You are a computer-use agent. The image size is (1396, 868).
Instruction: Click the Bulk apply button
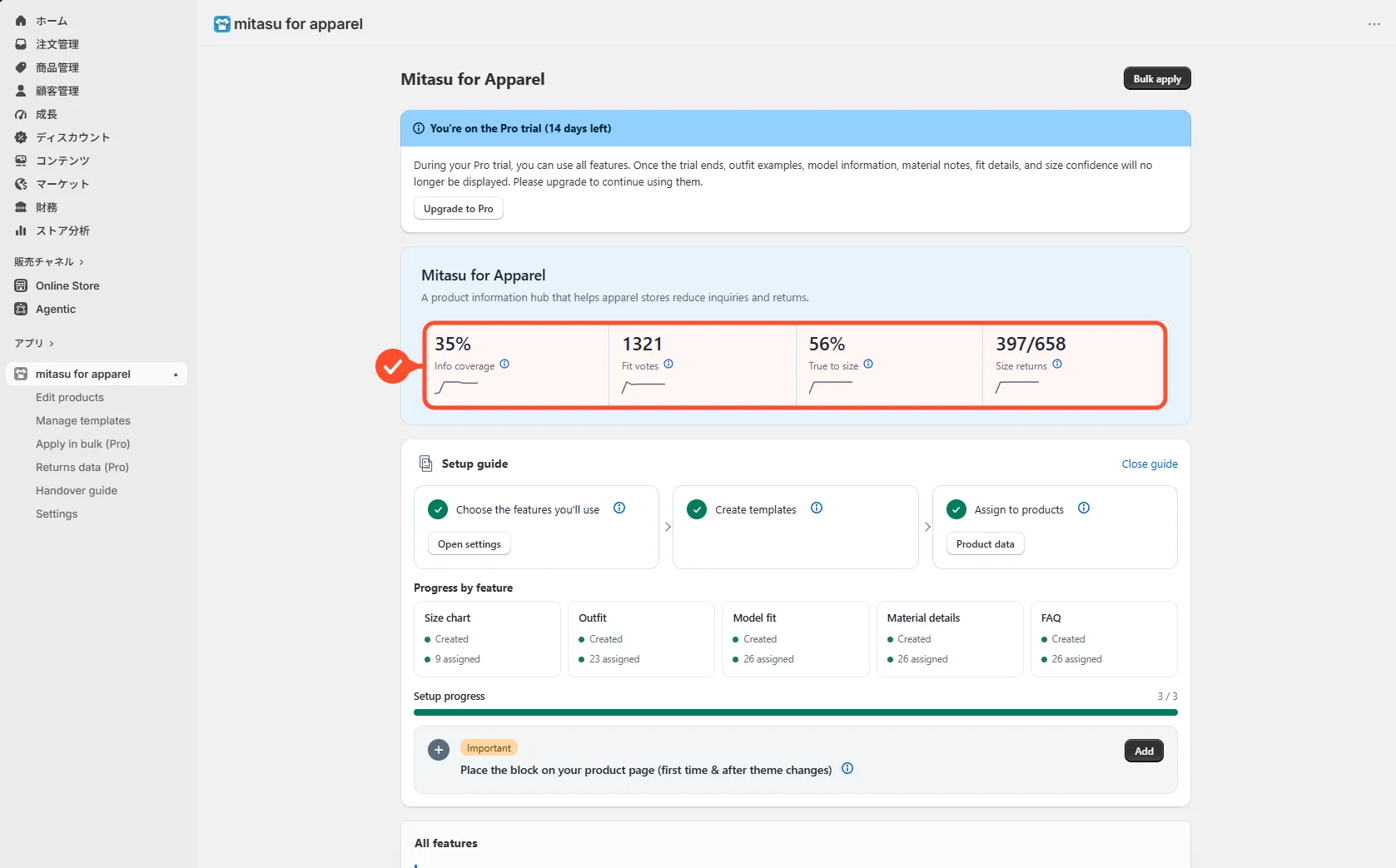(1157, 78)
